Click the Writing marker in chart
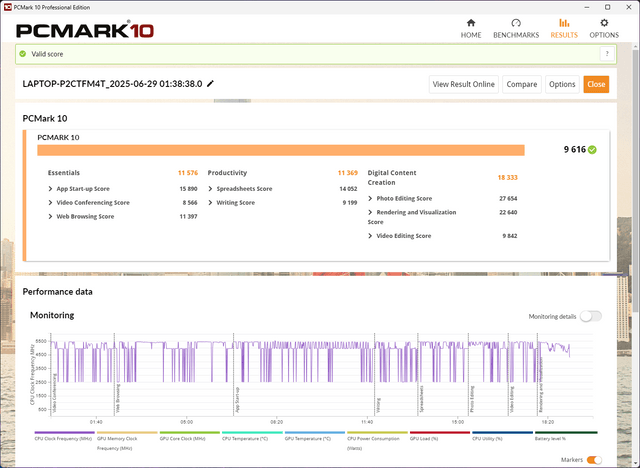 (378, 405)
